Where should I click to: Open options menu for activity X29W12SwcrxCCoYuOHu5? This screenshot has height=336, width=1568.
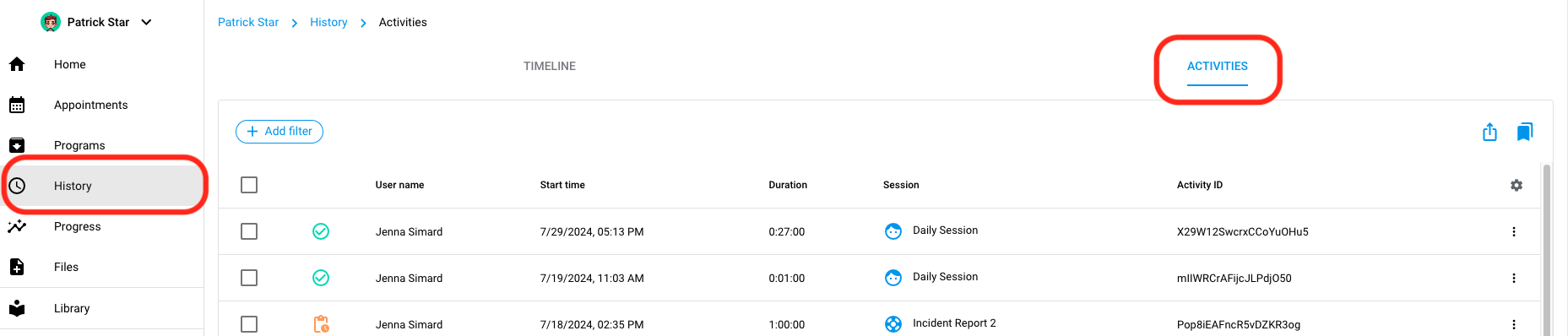click(x=1514, y=231)
